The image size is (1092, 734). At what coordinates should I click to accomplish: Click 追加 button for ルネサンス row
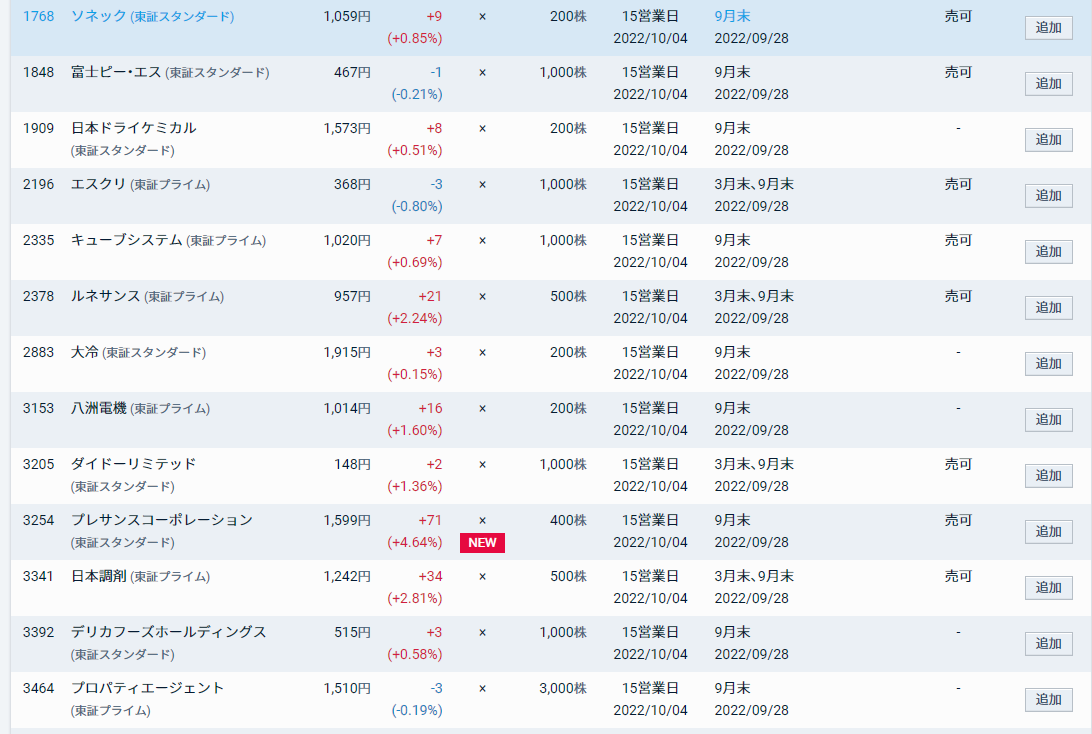coord(1048,308)
